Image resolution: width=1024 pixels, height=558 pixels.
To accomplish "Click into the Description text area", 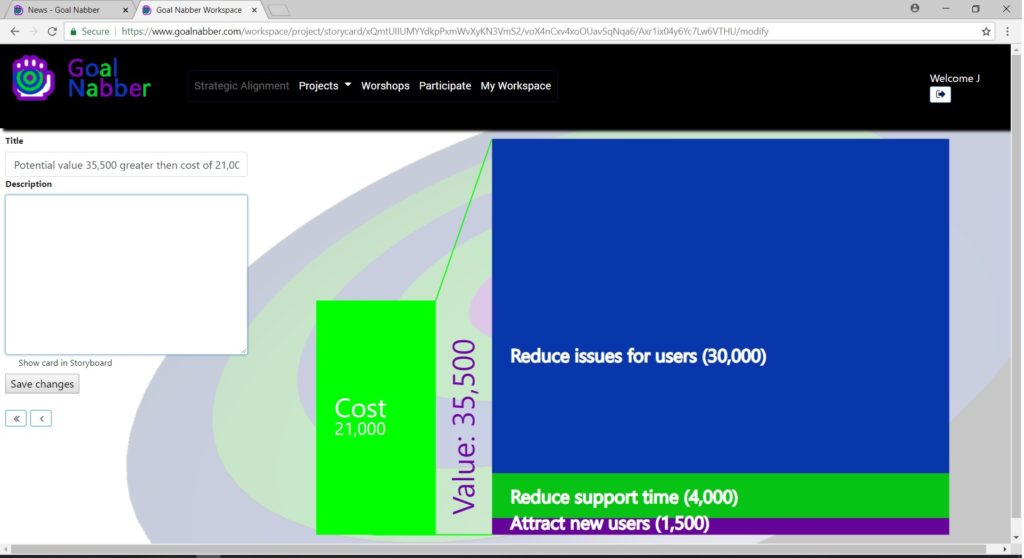I will pyautogui.click(x=126, y=274).
